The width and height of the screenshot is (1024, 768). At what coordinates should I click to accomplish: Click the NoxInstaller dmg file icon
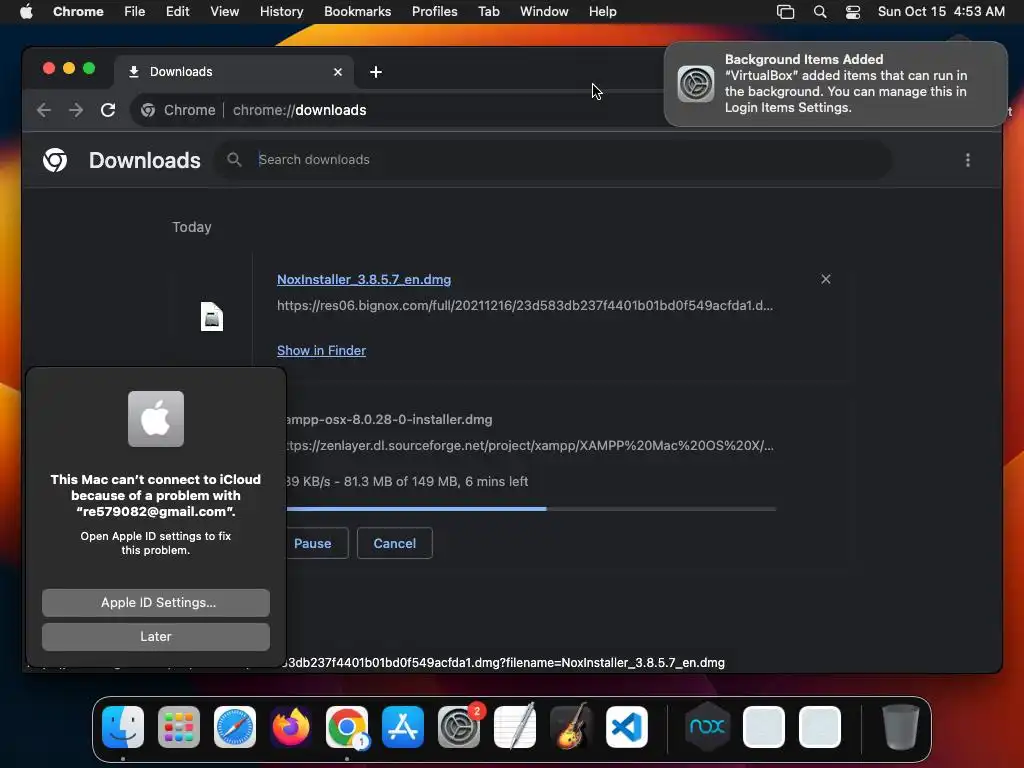(x=212, y=317)
